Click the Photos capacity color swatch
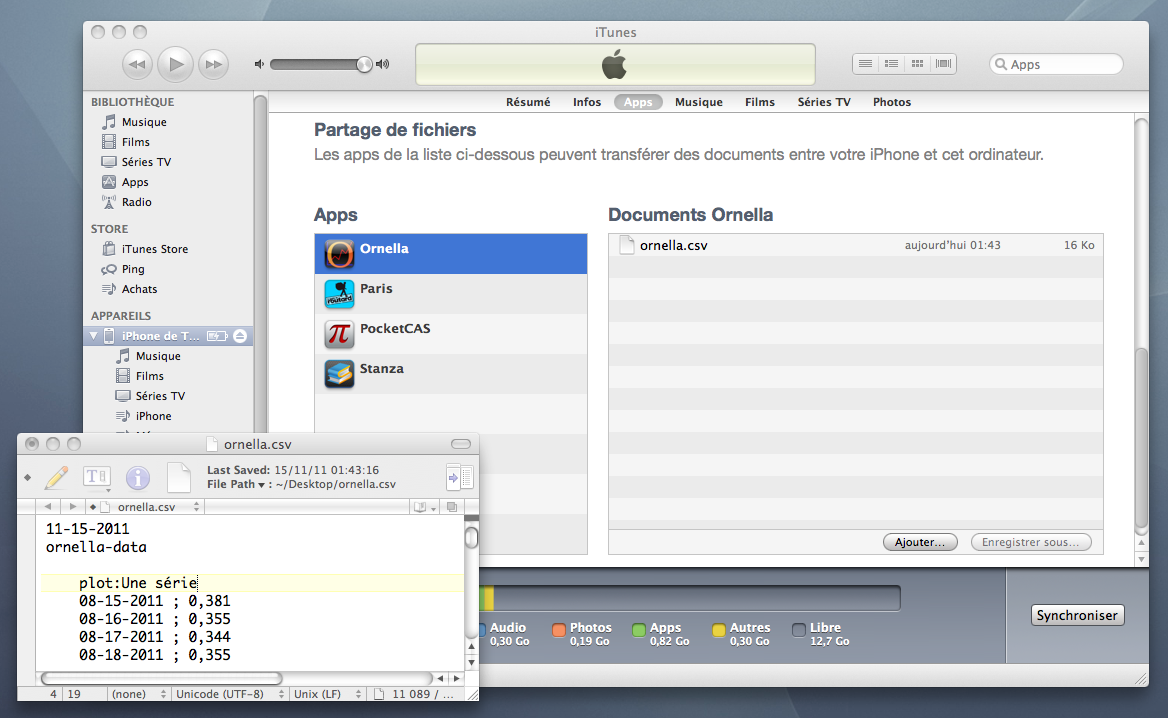Image resolution: width=1168 pixels, height=718 pixels. (x=559, y=630)
